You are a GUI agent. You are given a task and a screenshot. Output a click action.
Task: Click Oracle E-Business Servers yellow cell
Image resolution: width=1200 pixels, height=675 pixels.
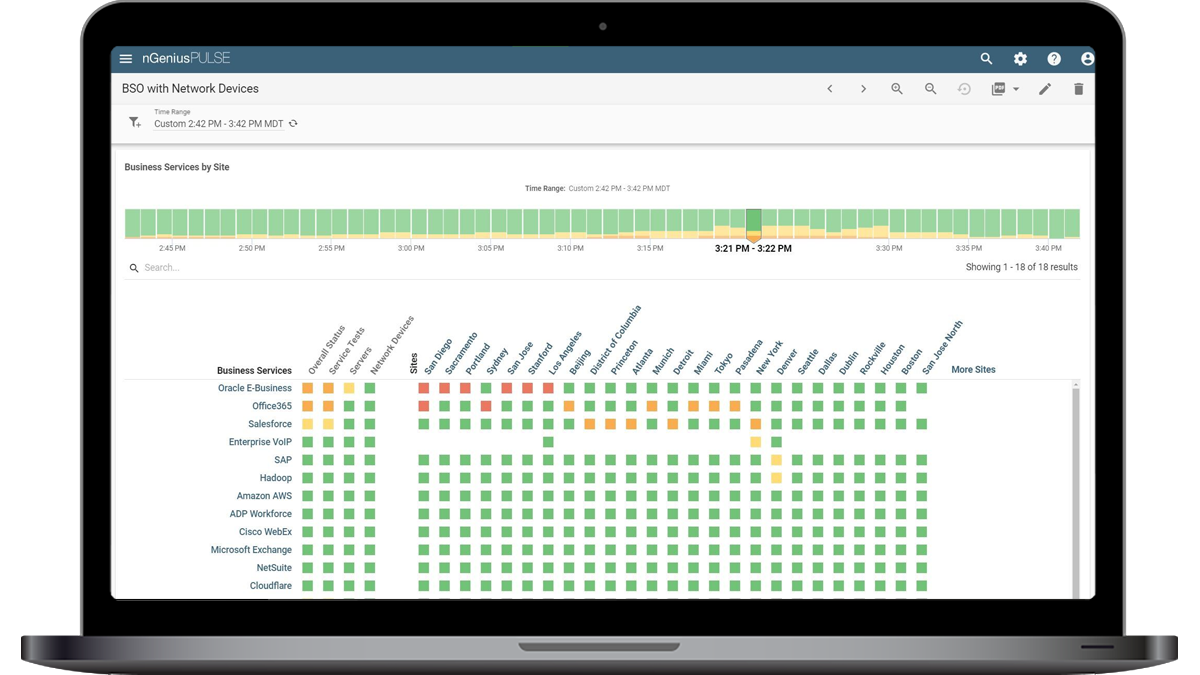tap(349, 388)
